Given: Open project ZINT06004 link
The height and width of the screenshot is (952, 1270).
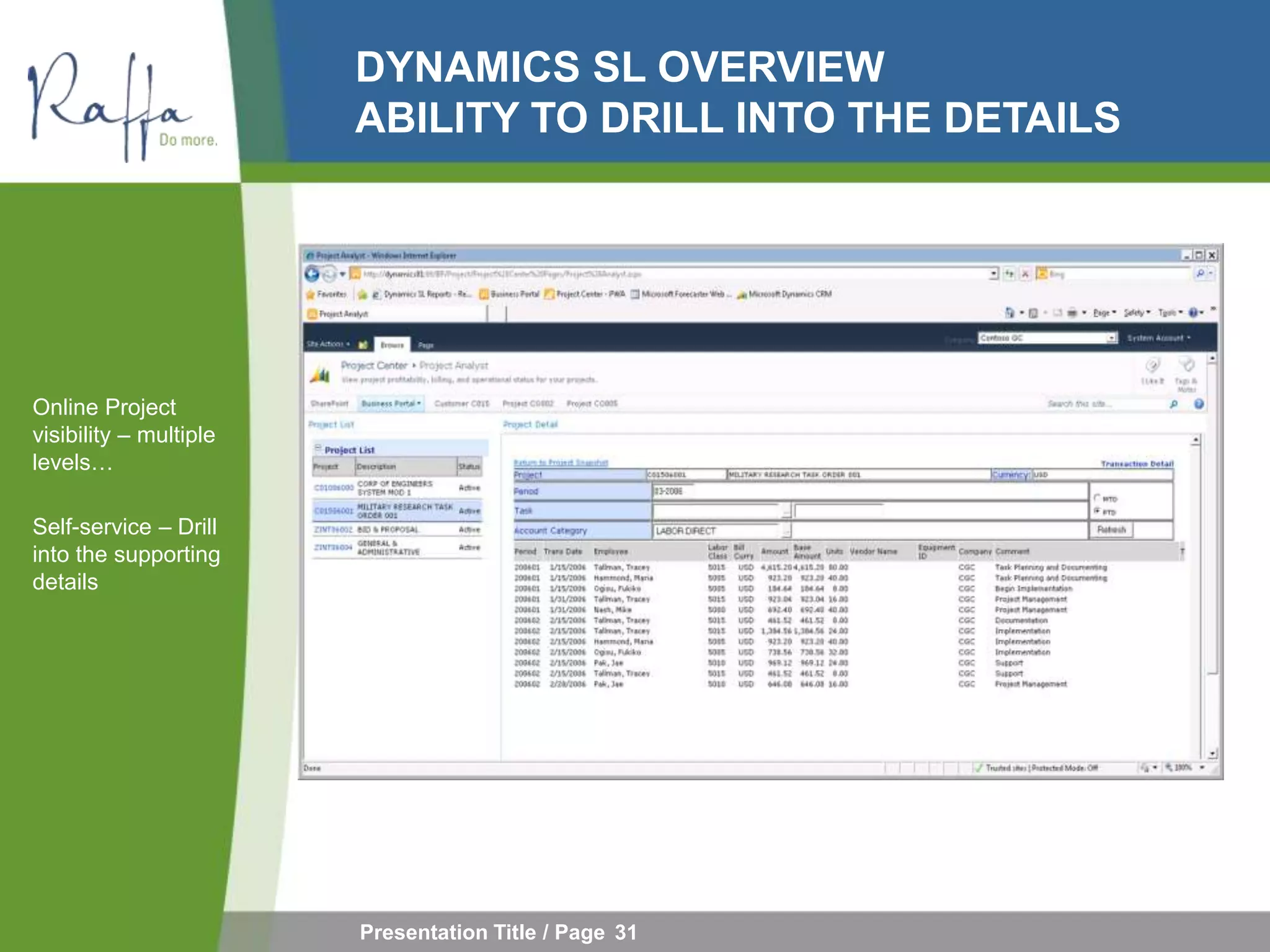Looking at the screenshot, I should [x=334, y=547].
